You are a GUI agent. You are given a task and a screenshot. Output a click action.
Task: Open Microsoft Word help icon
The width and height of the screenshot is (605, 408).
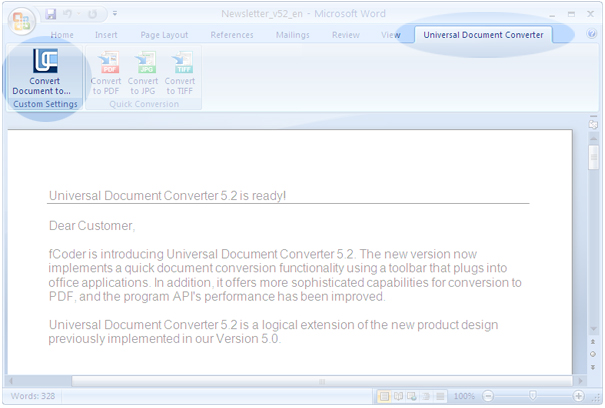tap(591, 34)
